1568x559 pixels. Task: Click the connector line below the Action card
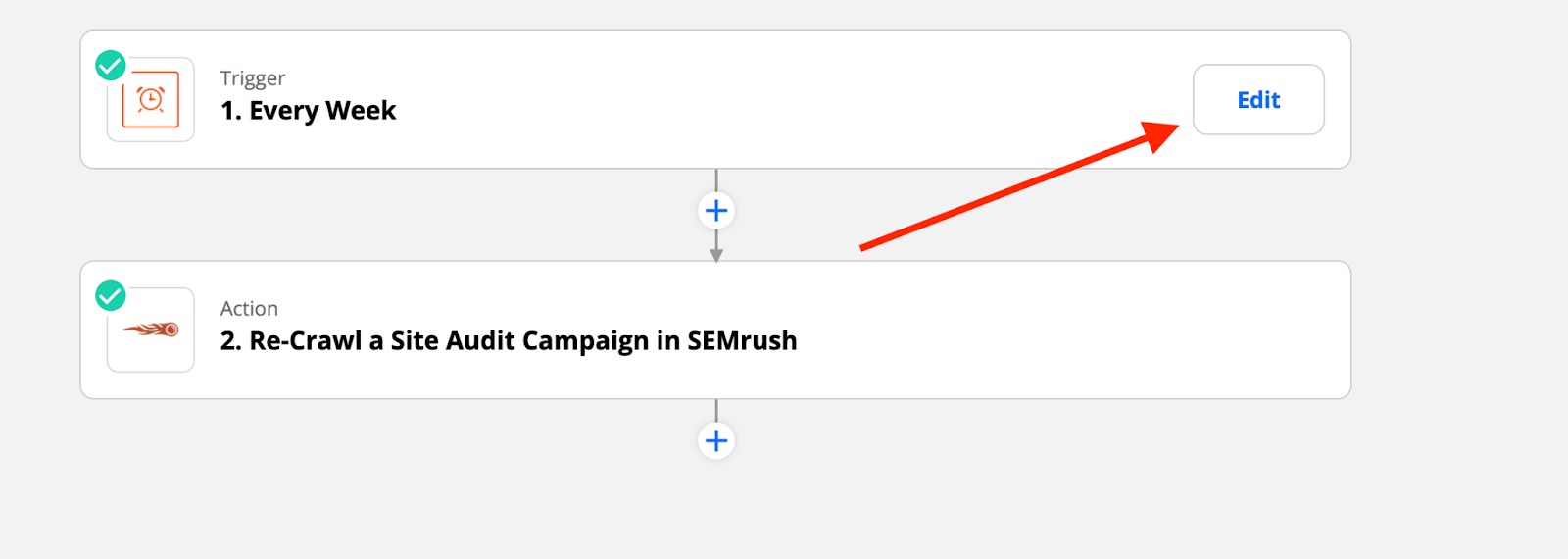pos(716,410)
